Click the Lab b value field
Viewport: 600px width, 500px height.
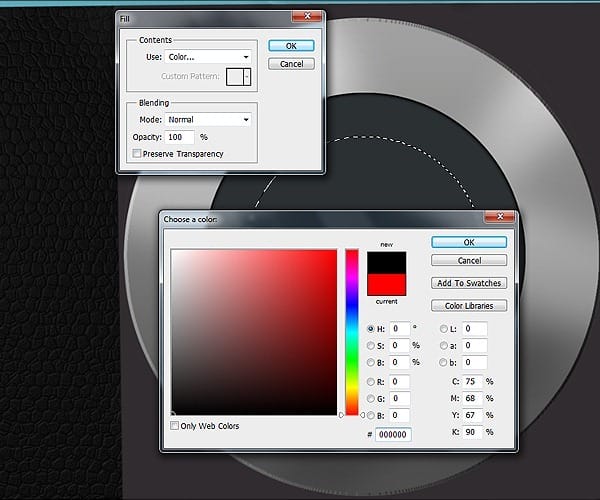click(x=474, y=362)
